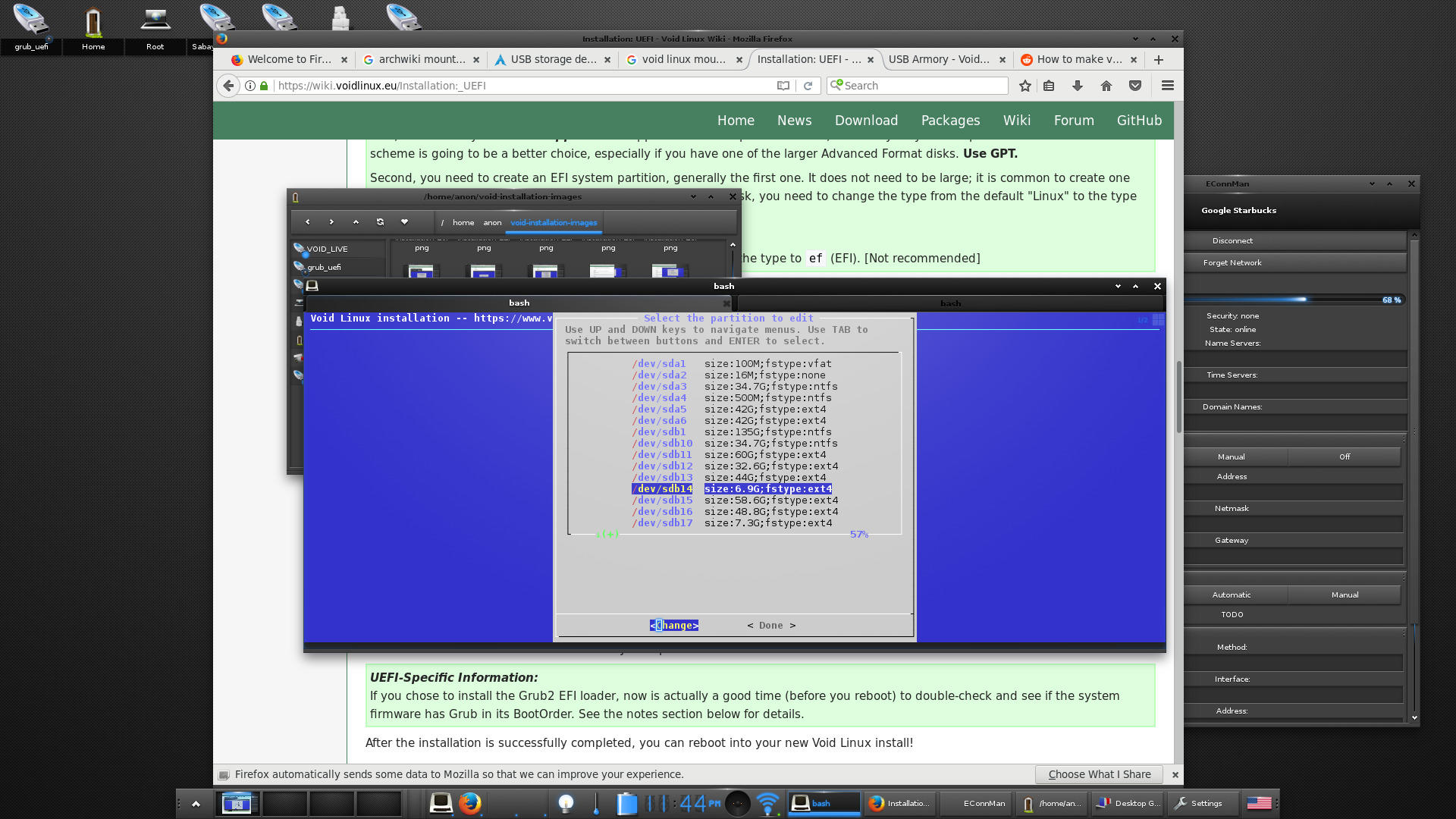This screenshot has height=819, width=1456.
Task: Click the lightbulb backlight icon in taskbar
Action: tap(566, 803)
